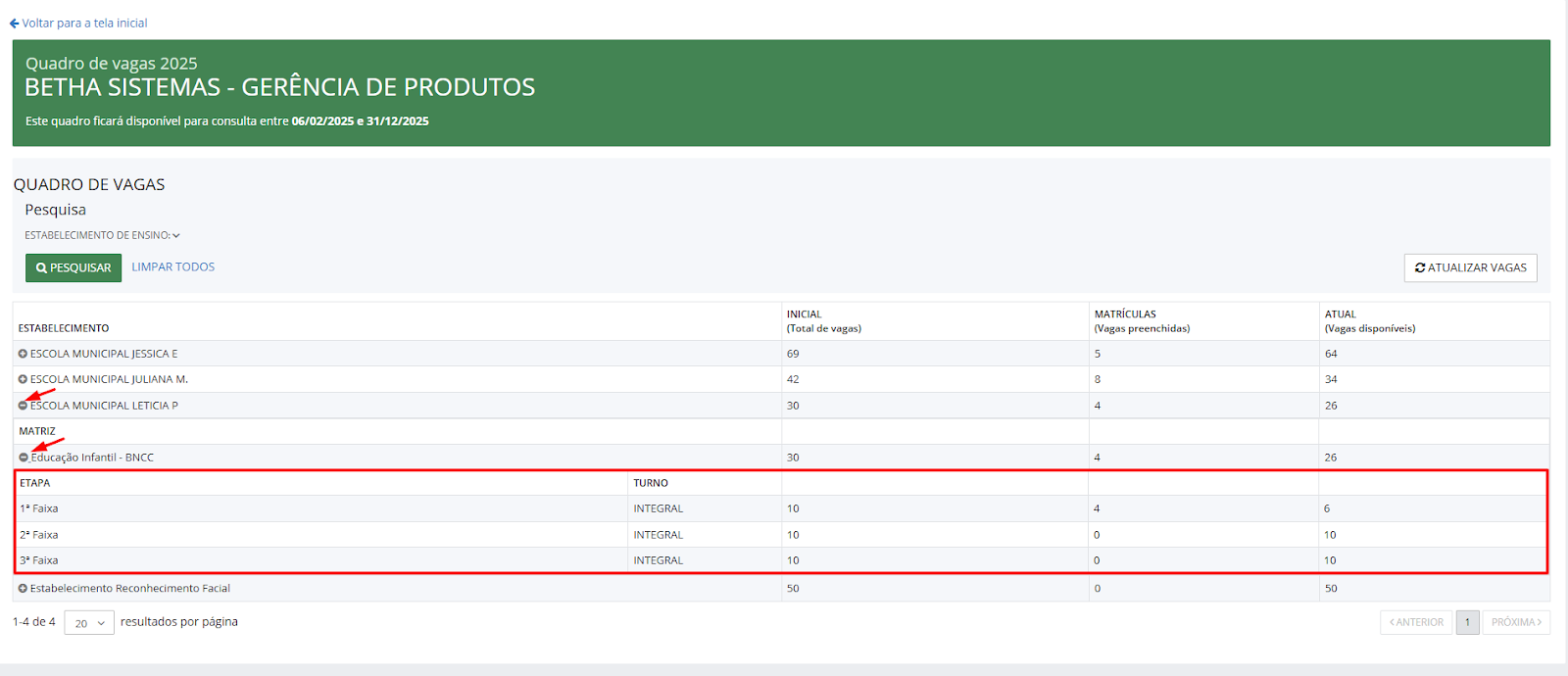Click the ATUALIZAR VAGAS button
This screenshot has width=1568, height=676.
[x=1470, y=267]
